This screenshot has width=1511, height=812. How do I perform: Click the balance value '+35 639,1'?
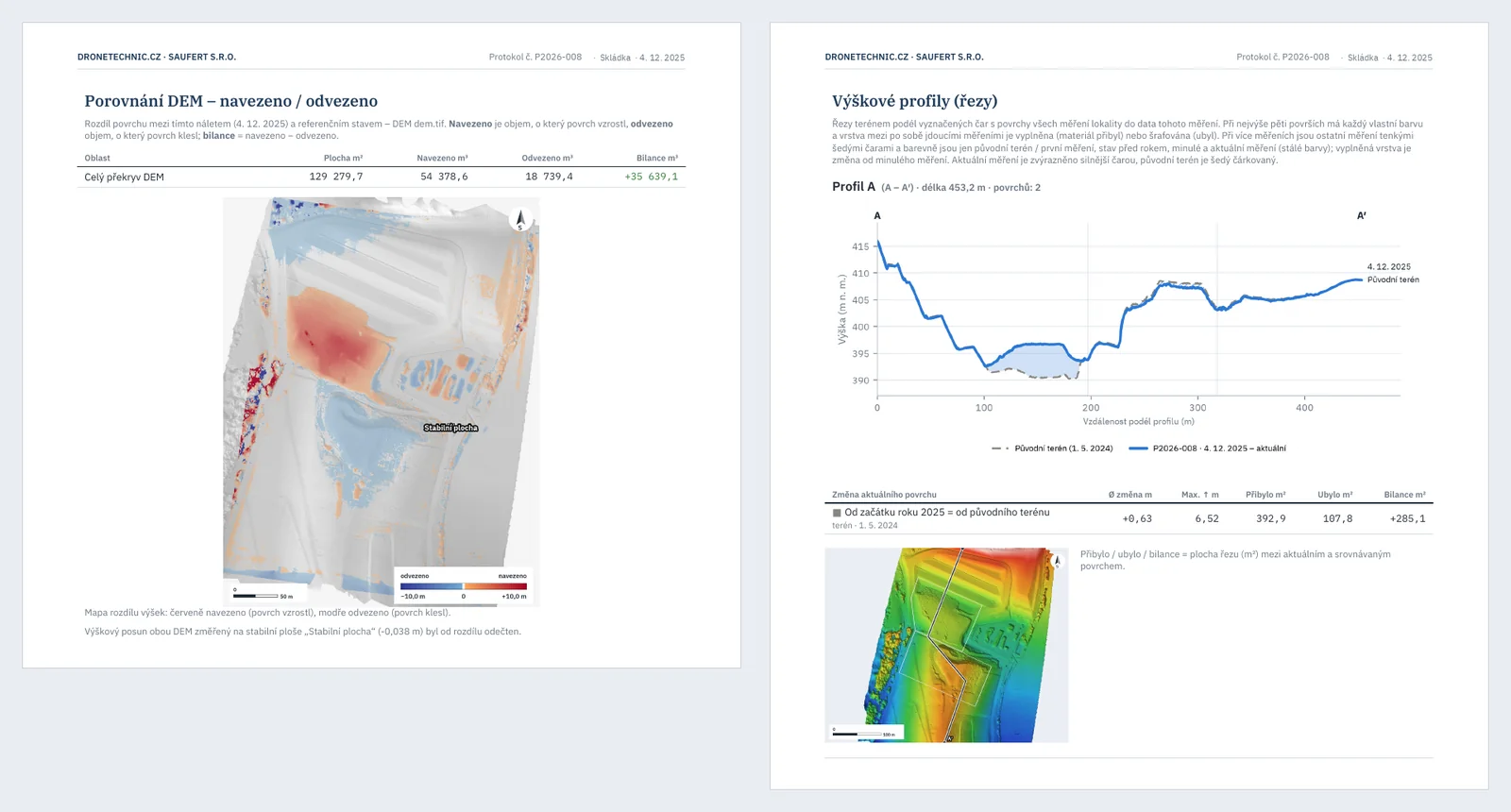[651, 177]
